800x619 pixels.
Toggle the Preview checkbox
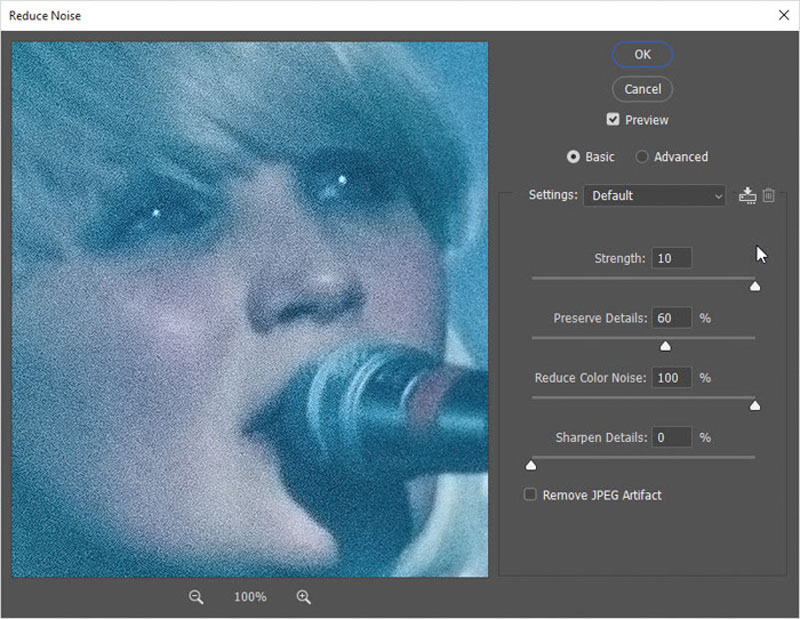(x=612, y=119)
